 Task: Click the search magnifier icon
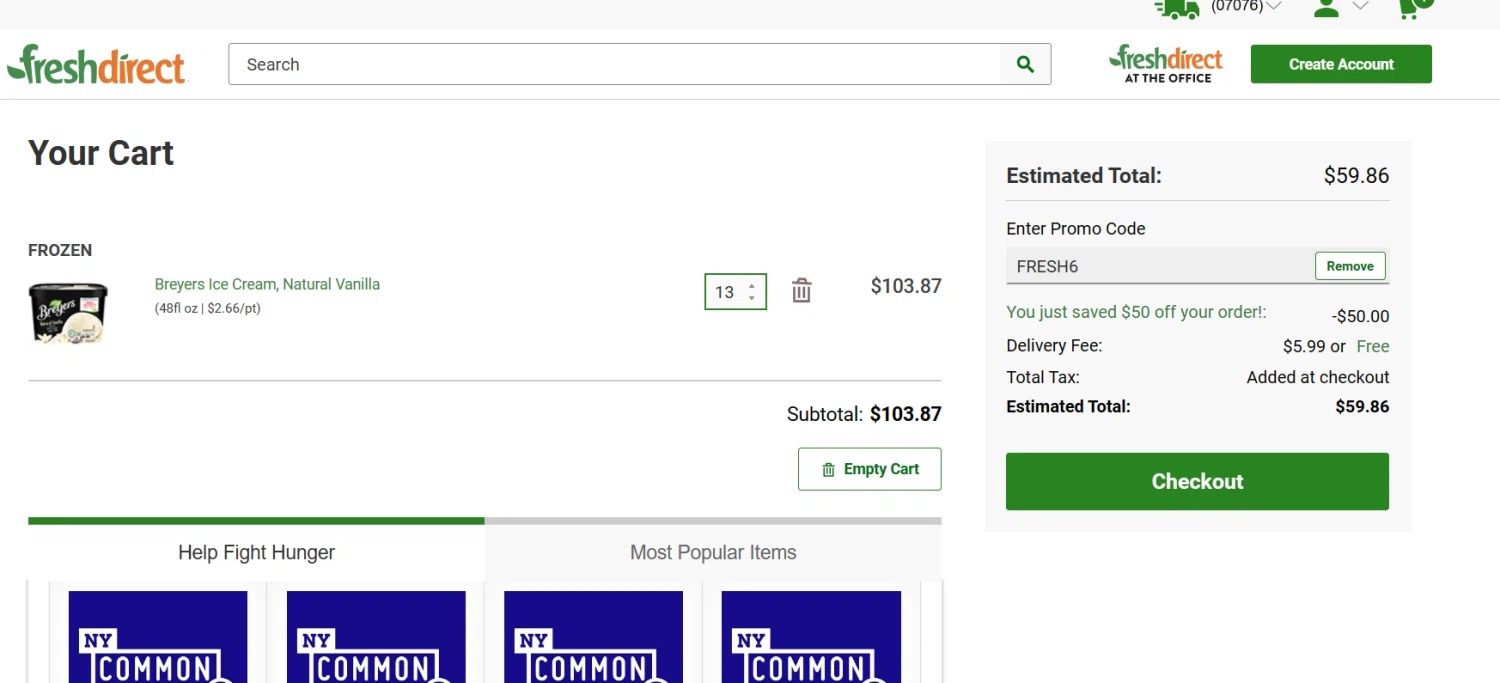[x=1025, y=64]
